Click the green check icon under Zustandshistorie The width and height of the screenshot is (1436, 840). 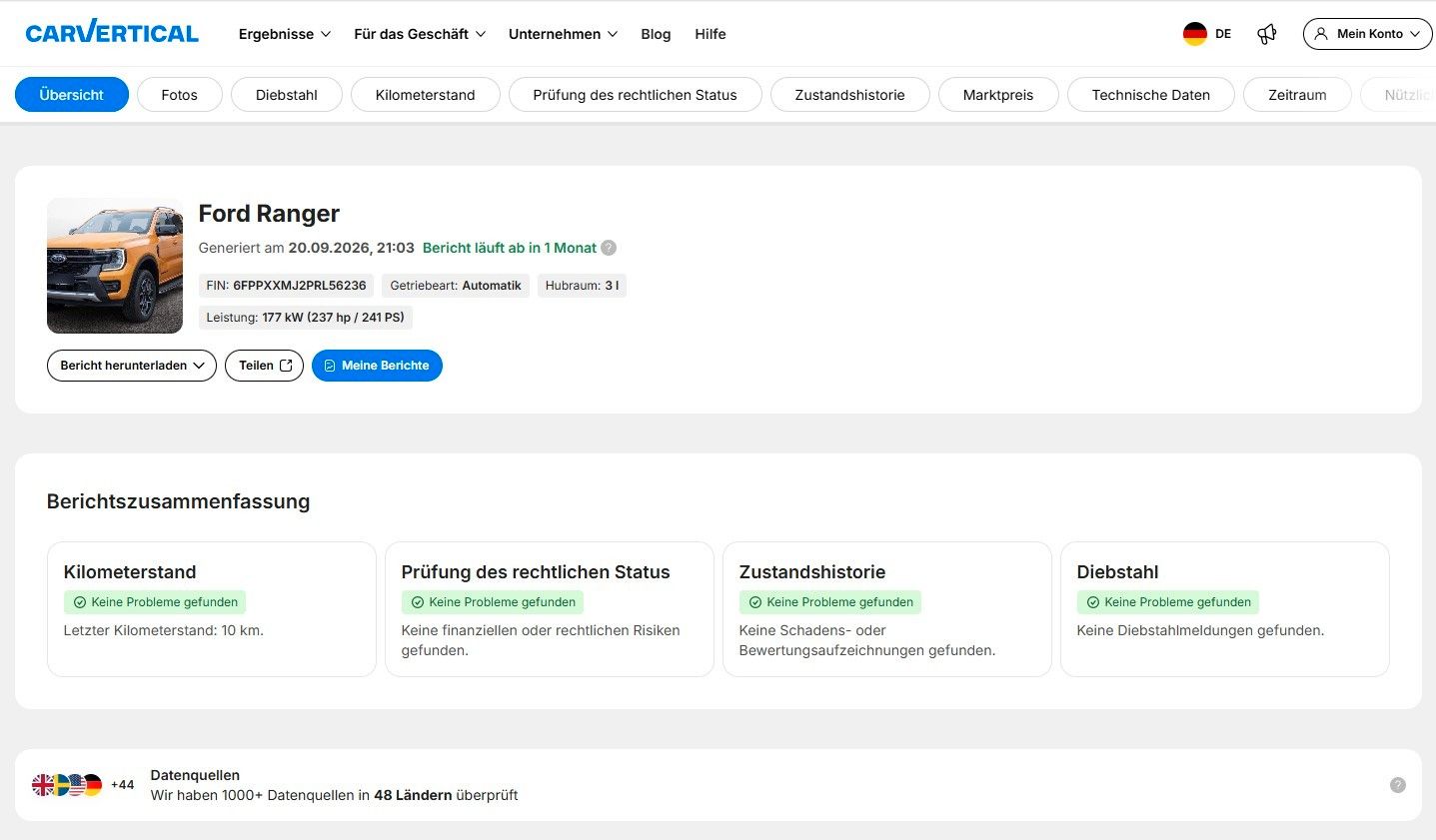[755, 602]
